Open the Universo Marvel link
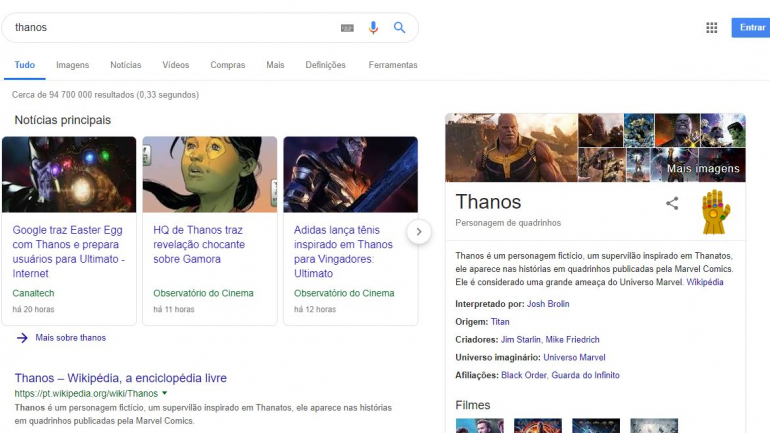 [x=574, y=357]
